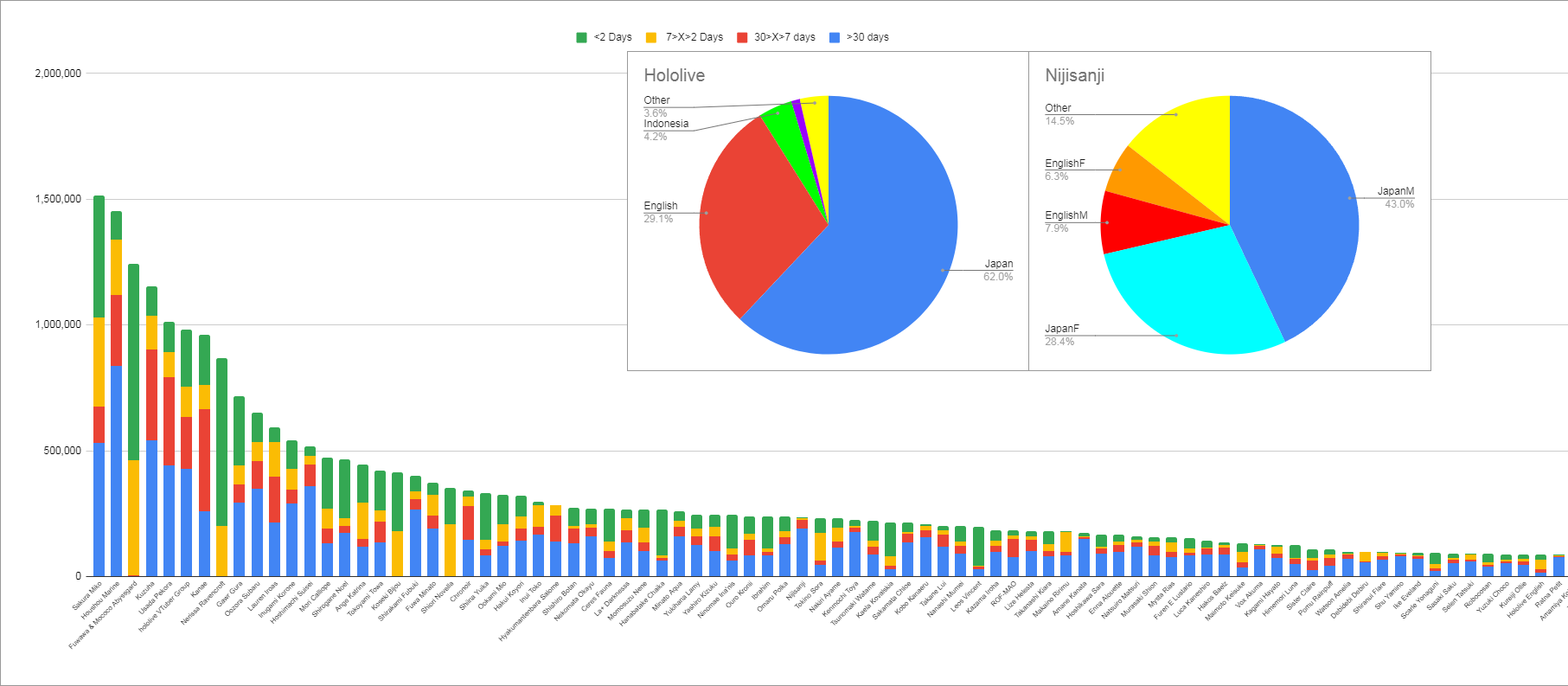Viewport: 1568px width, 686px height.
Task: Click the Hololive pie chart title
Action: click(x=675, y=75)
